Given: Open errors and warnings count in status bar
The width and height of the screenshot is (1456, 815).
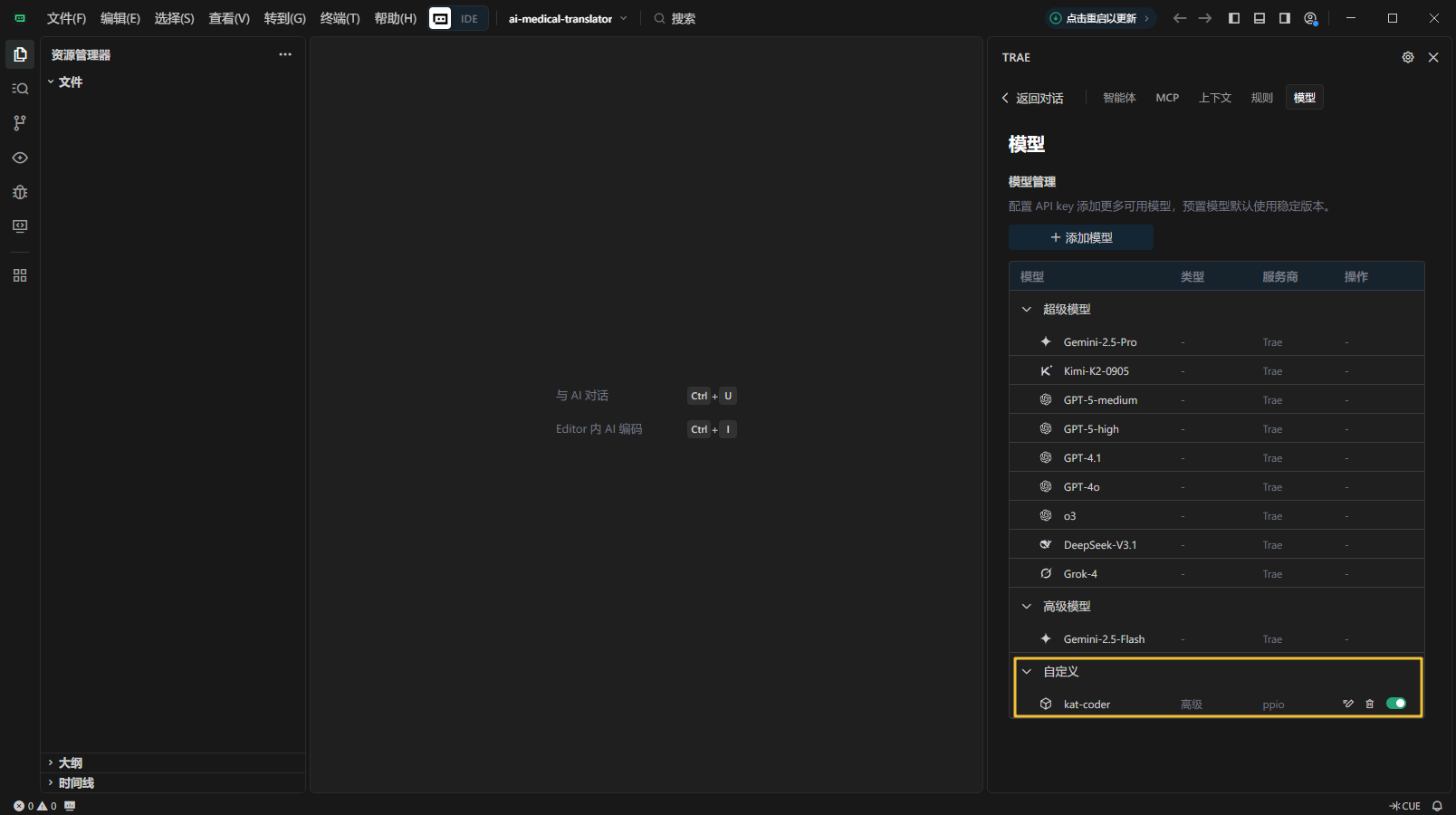Looking at the screenshot, I should [35, 806].
